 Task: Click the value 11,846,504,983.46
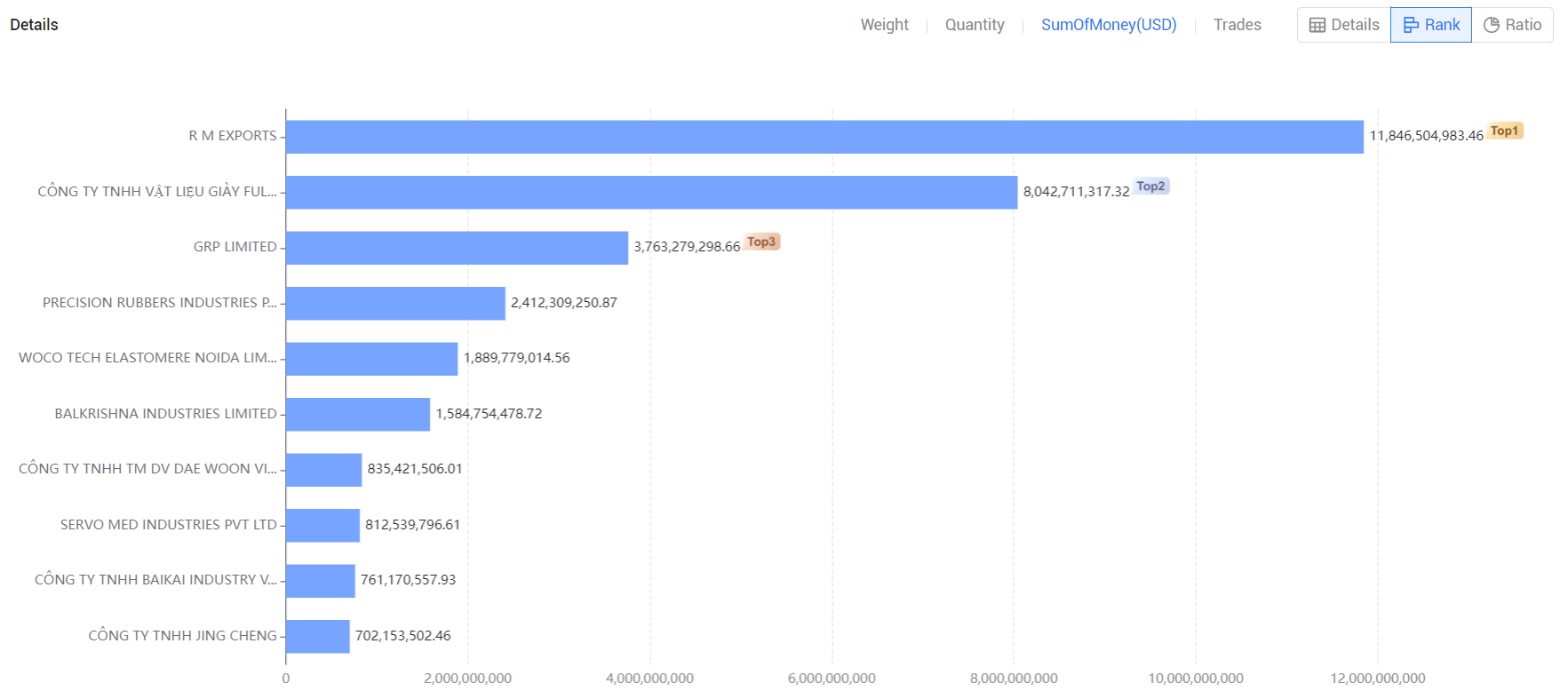pyautogui.click(x=1426, y=136)
